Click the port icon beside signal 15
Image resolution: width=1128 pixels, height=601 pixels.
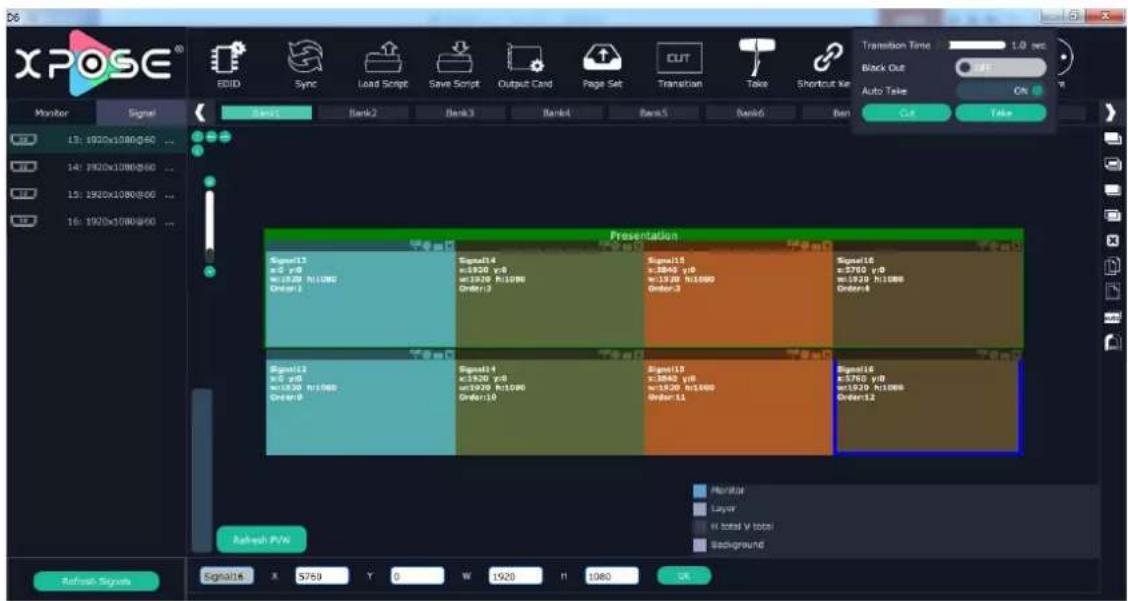pyautogui.click(x=24, y=194)
